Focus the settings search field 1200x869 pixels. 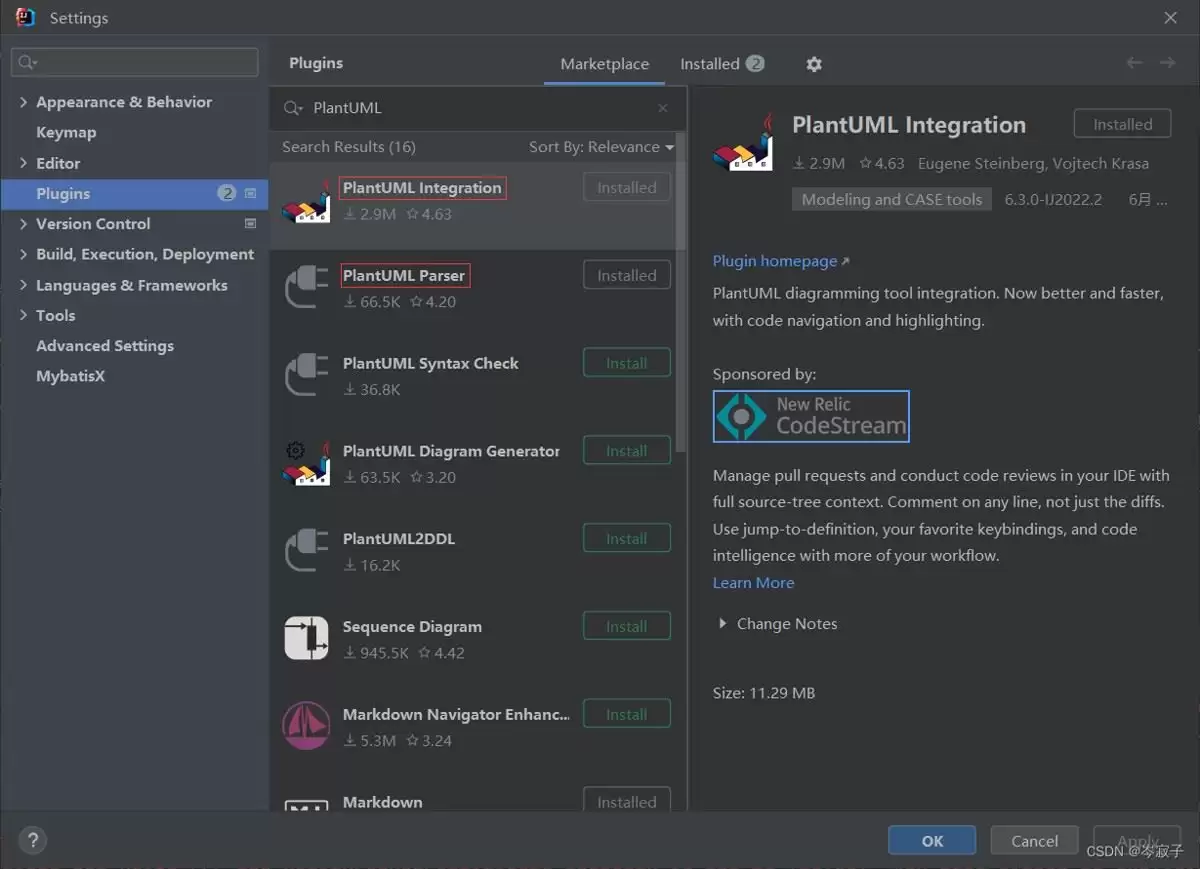point(135,62)
